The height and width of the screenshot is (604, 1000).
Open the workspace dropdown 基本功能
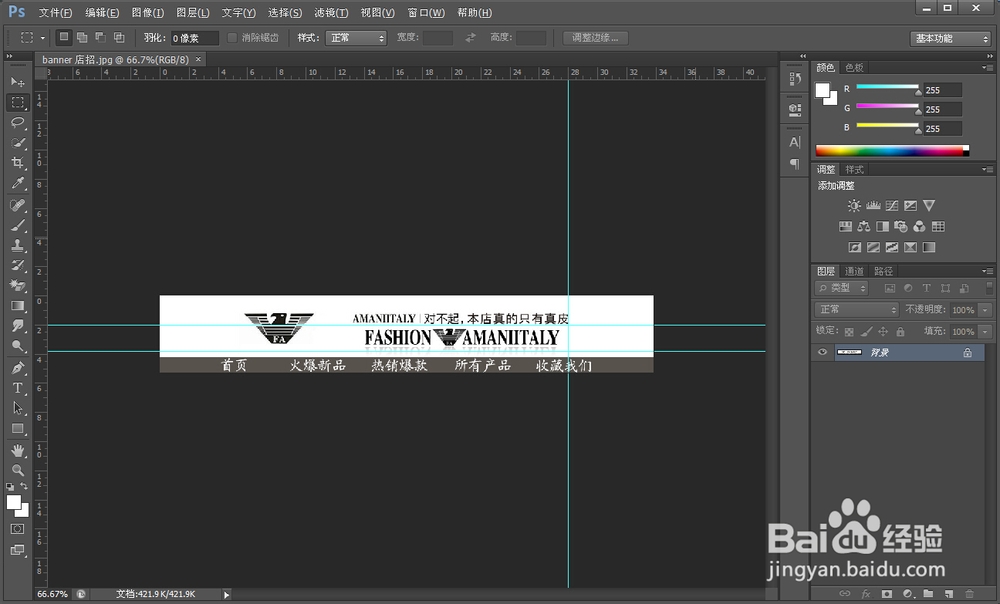[x=950, y=38]
